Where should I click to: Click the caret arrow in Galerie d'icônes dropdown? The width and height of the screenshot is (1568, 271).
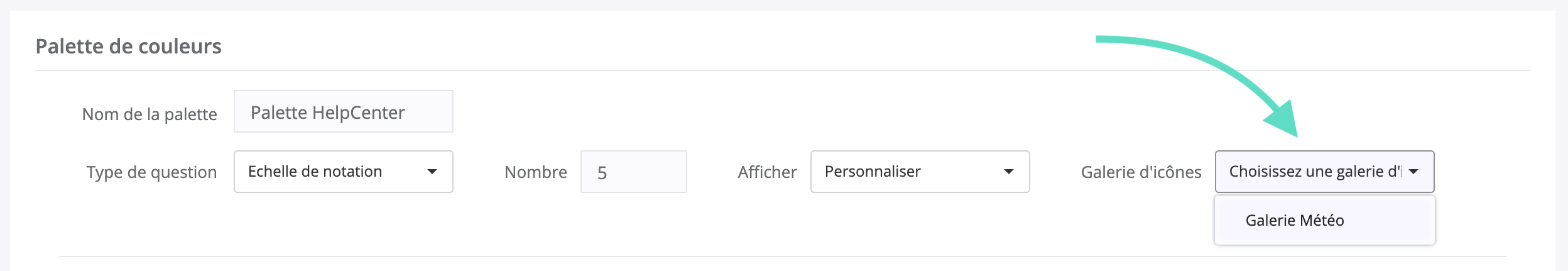point(1413,172)
